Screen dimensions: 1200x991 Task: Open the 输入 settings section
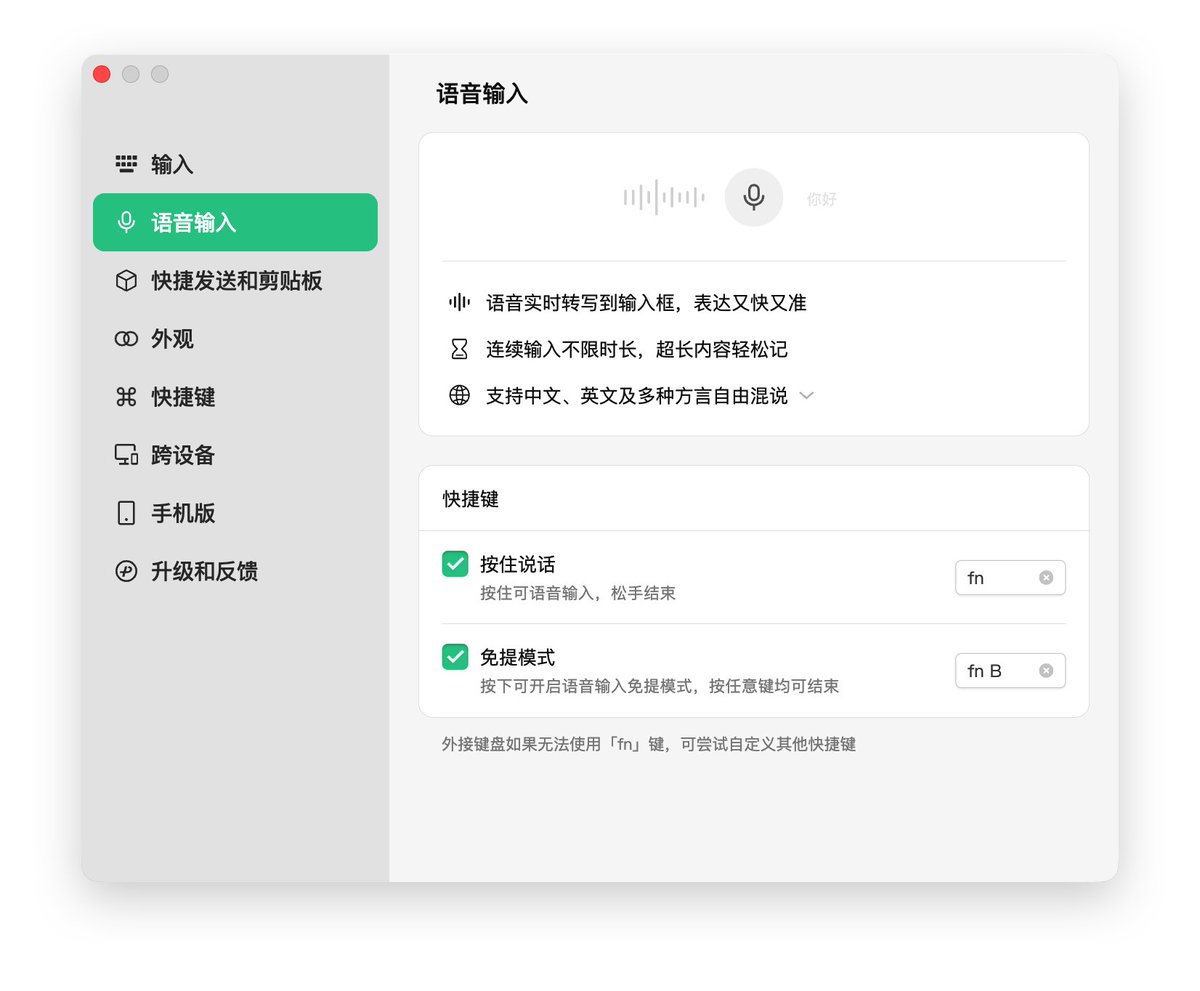(235, 164)
